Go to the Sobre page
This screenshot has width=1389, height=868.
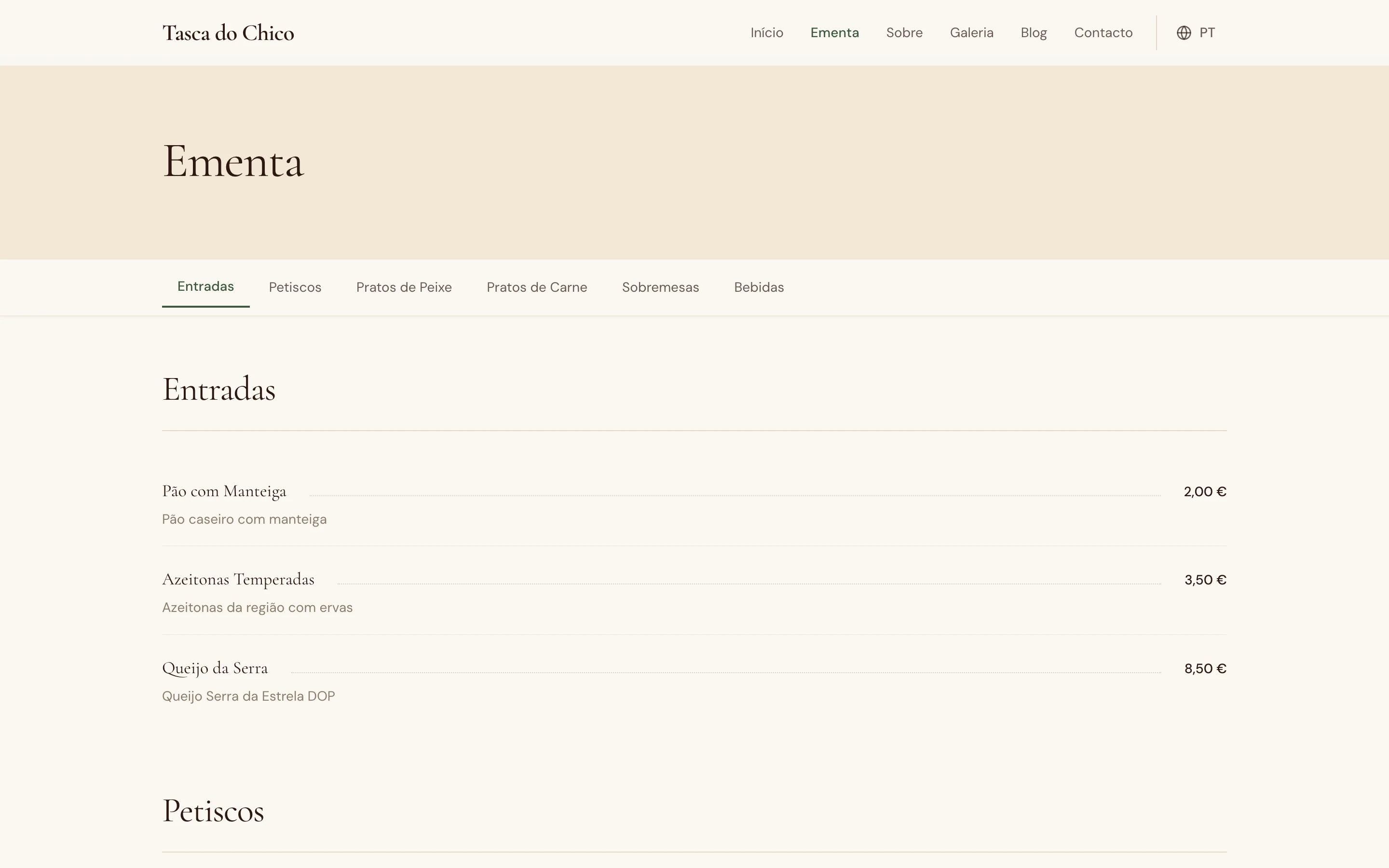[904, 33]
